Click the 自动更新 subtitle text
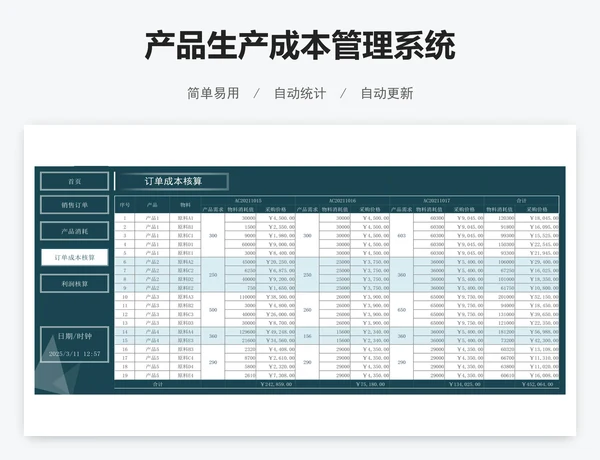The image size is (600, 460). pyautogui.click(x=387, y=93)
